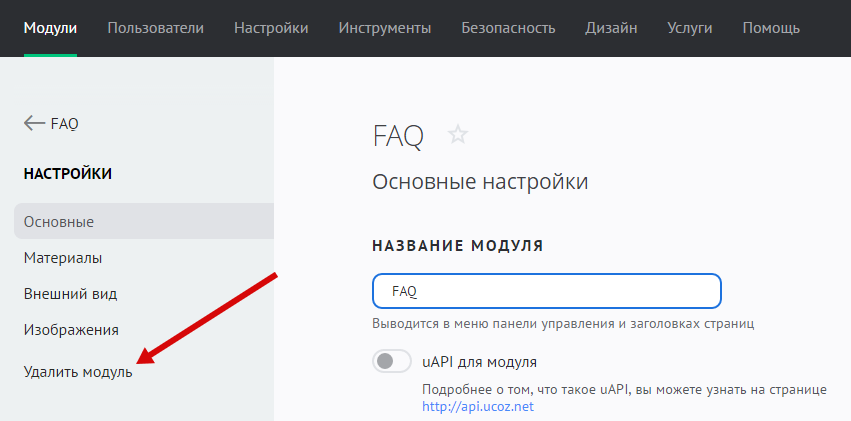This screenshot has height=421, width=851.
Task: Open Изображения settings section
Action: coord(71,329)
